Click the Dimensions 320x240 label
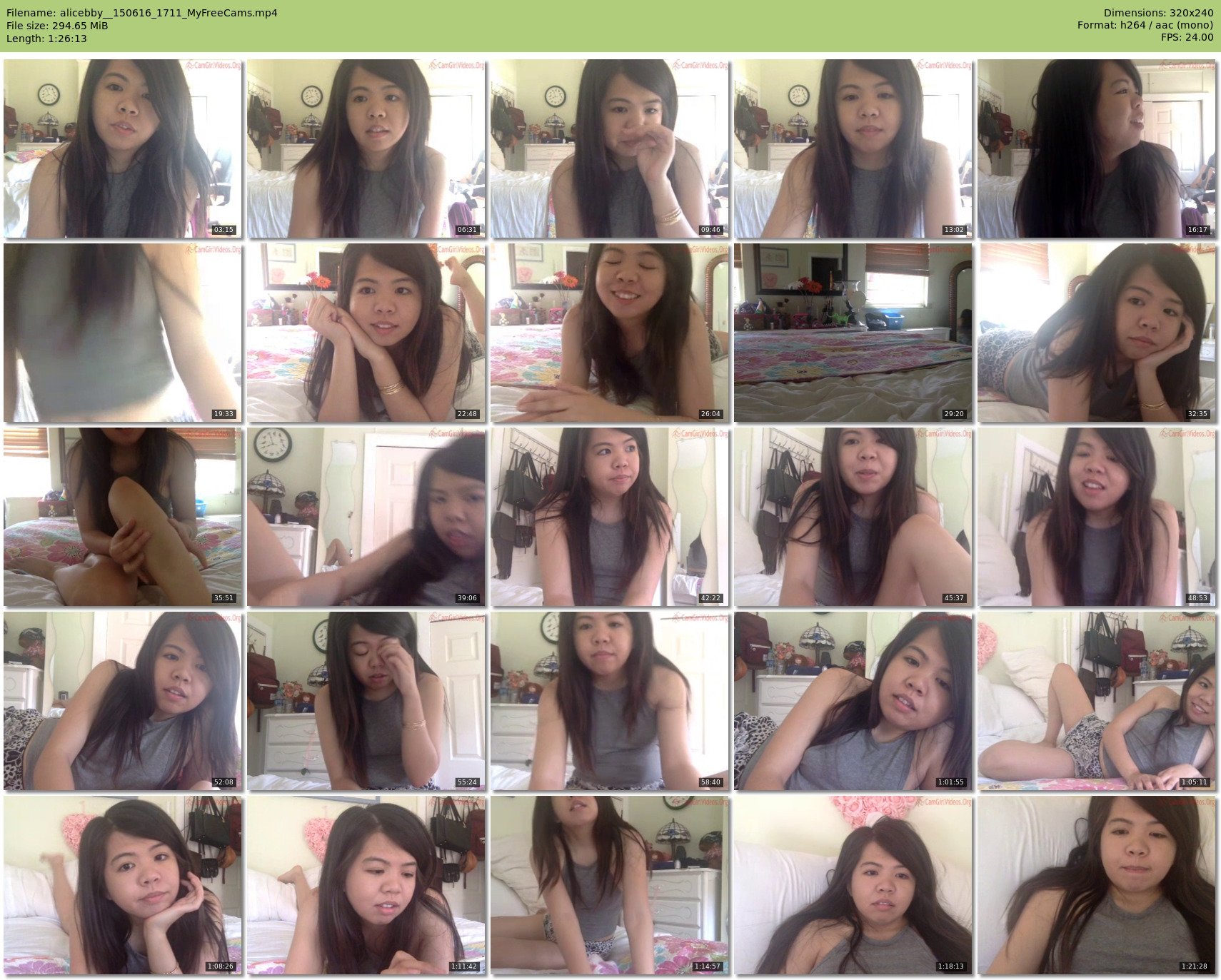The height and width of the screenshot is (980, 1221). click(x=1158, y=13)
